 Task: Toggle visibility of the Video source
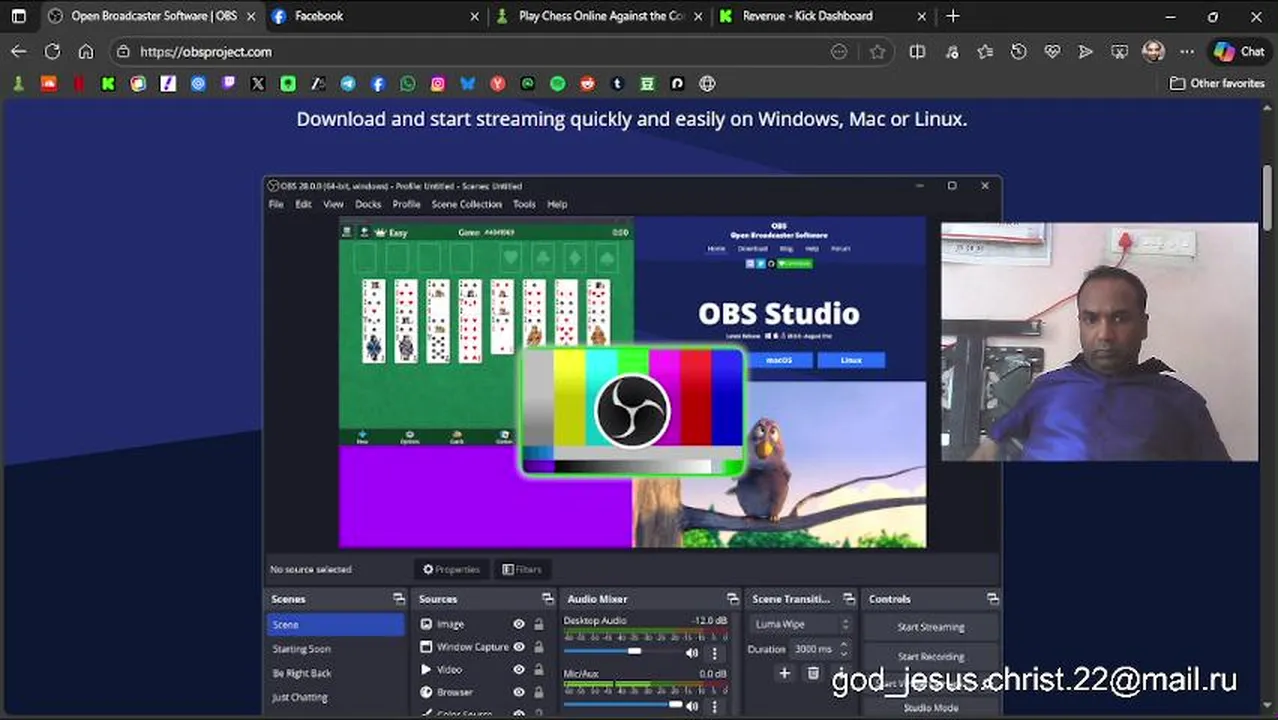click(x=519, y=670)
